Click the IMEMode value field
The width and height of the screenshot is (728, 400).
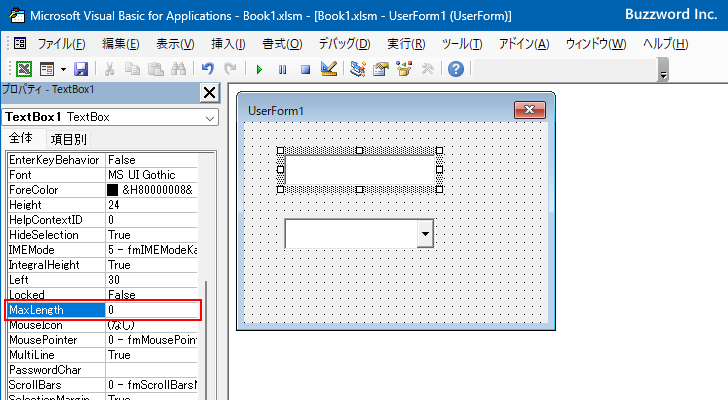pos(152,250)
